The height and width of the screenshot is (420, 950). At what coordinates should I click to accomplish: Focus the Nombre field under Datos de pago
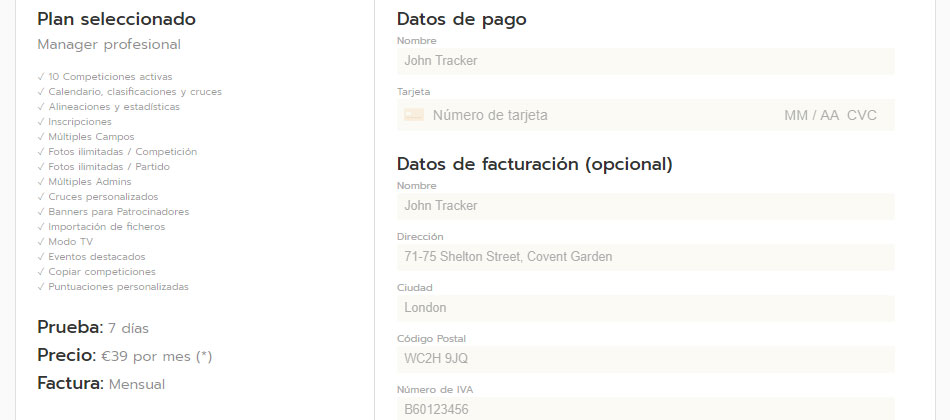645,61
